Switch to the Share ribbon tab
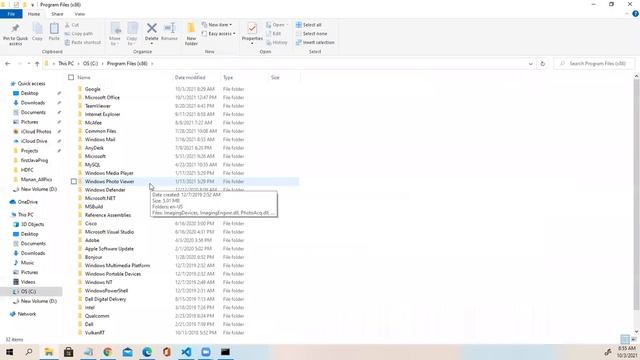Viewport: 640px width, 360px height. coord(57,14)
